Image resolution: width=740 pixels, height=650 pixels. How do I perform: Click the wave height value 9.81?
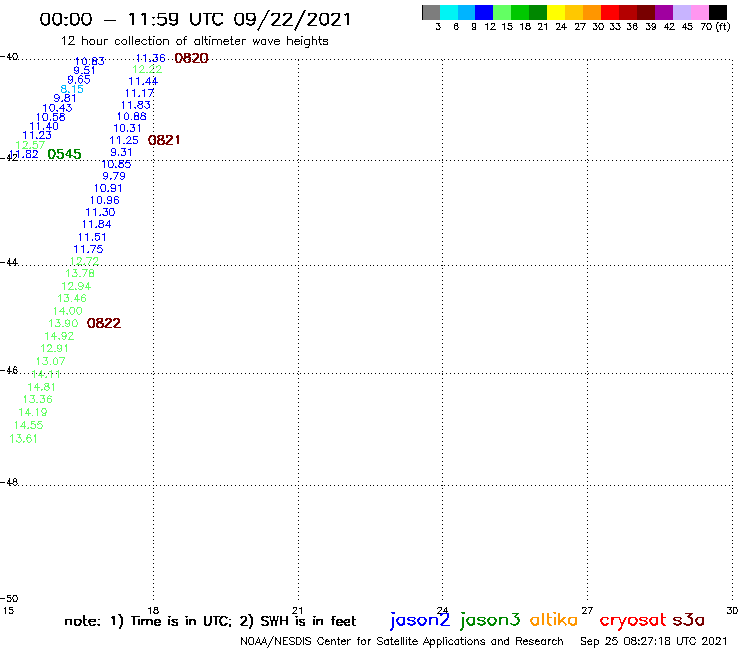click(x=65, y=98)
